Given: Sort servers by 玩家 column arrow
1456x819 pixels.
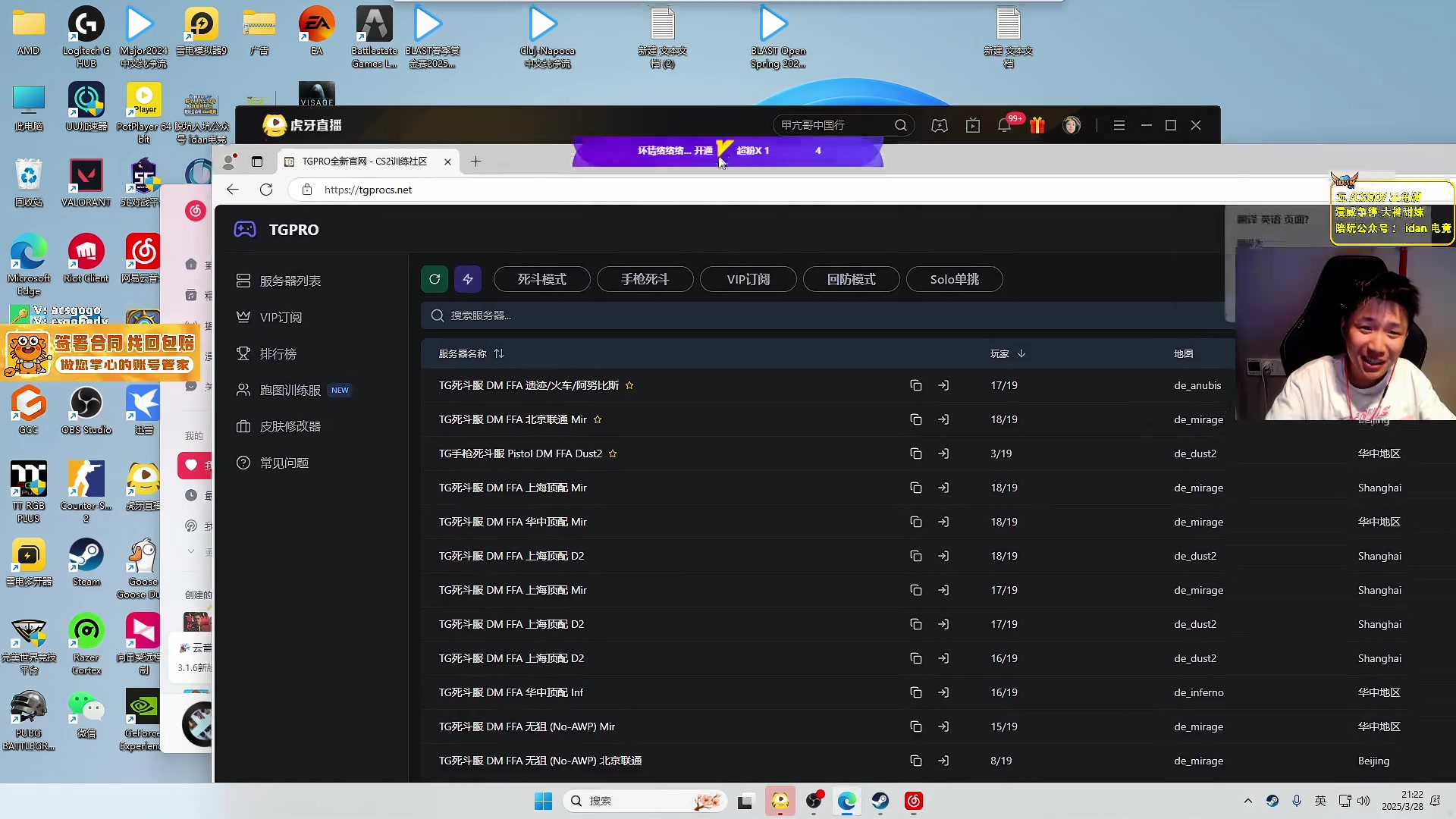Looking at the screenshot, I should 1021,353.
